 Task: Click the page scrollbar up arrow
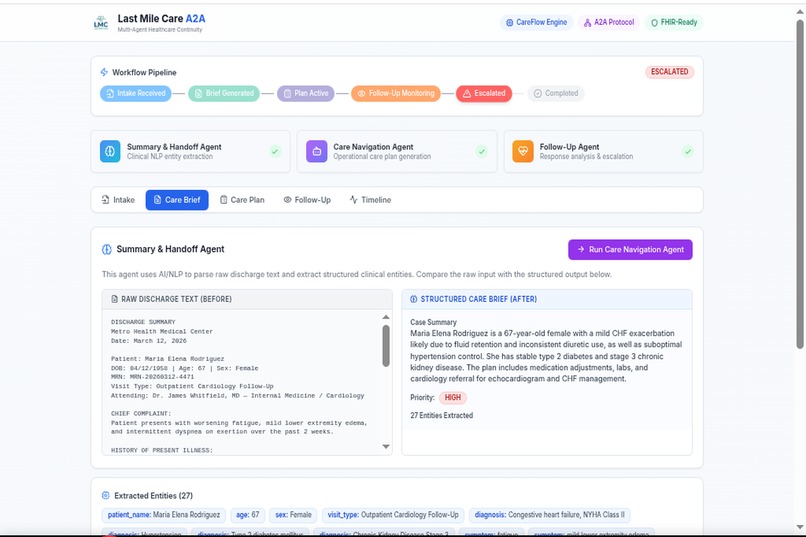(800, 11)
